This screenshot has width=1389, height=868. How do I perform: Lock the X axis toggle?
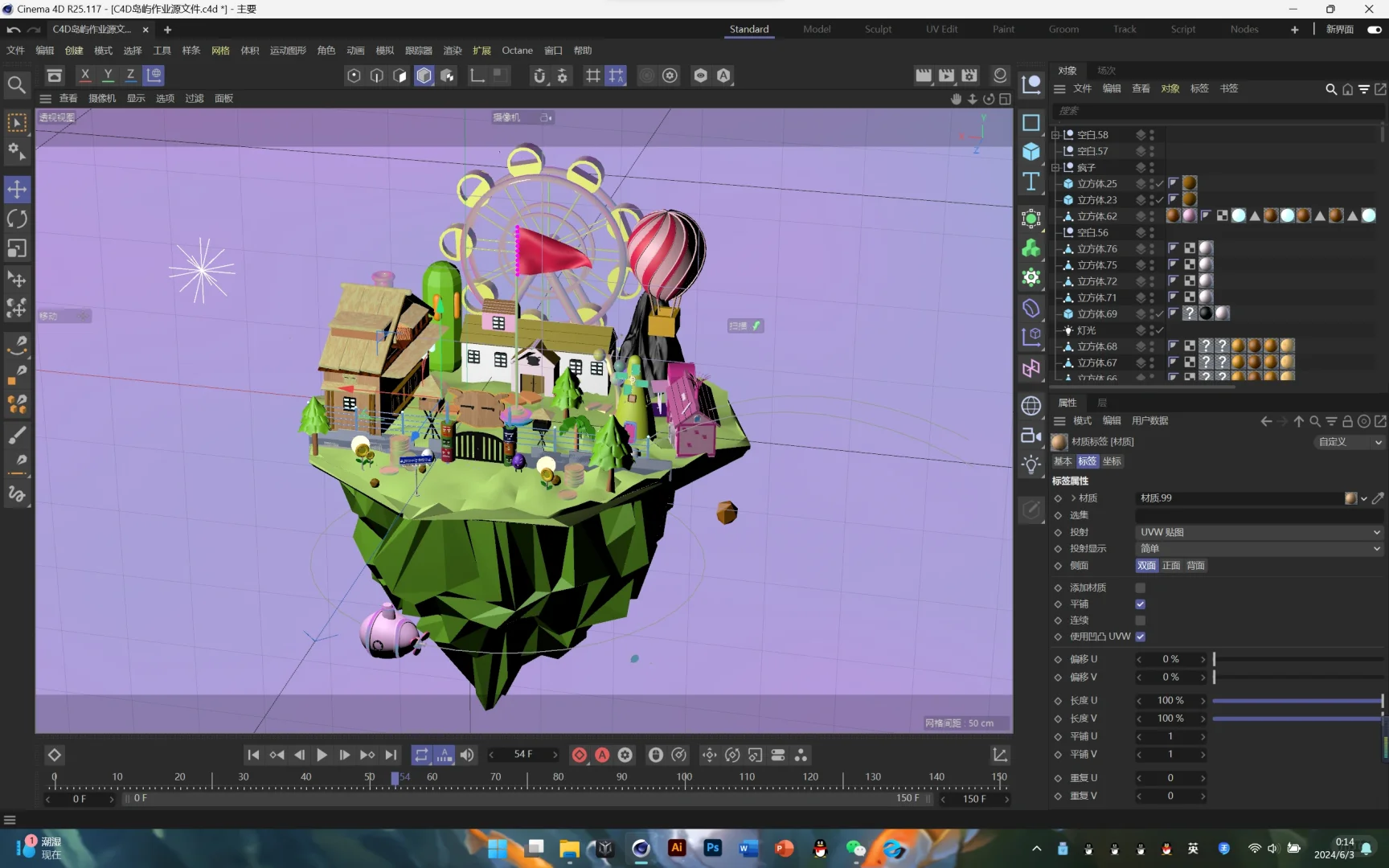point(85,76)
